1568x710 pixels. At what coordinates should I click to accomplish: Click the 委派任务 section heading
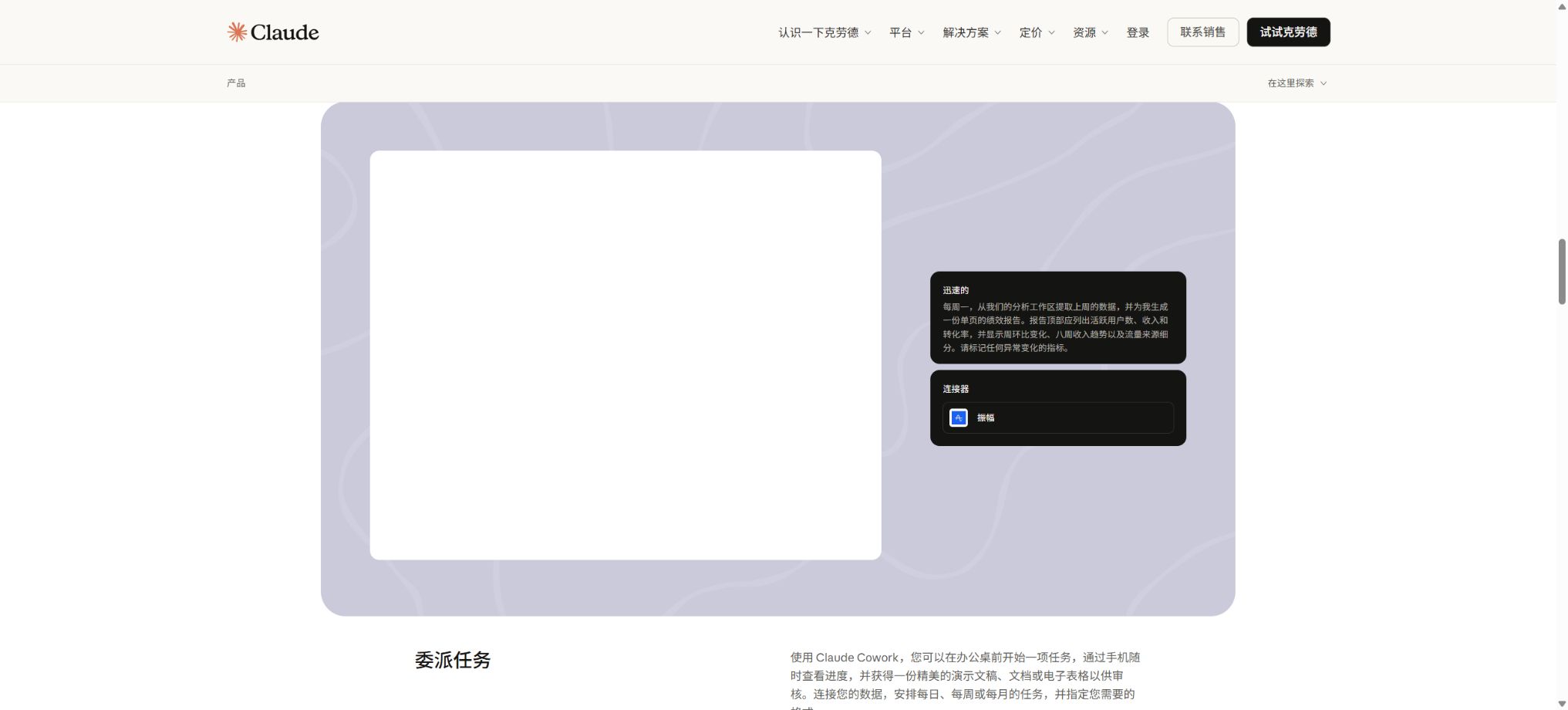[x=453, y=660]
